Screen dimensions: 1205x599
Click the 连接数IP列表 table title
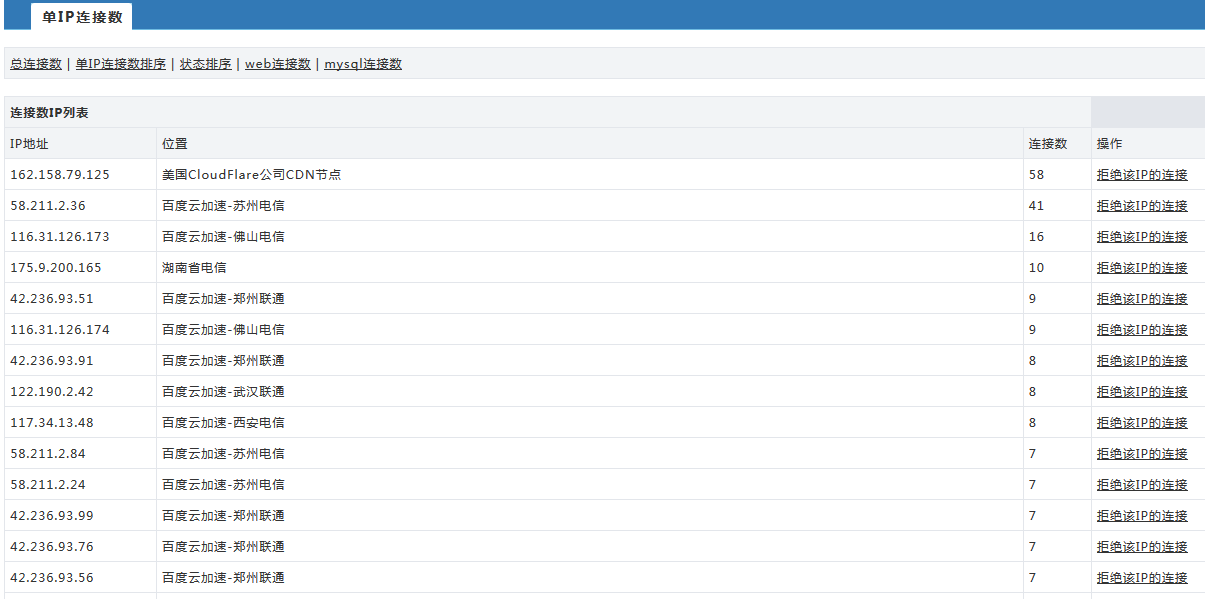tap(49, 113)
